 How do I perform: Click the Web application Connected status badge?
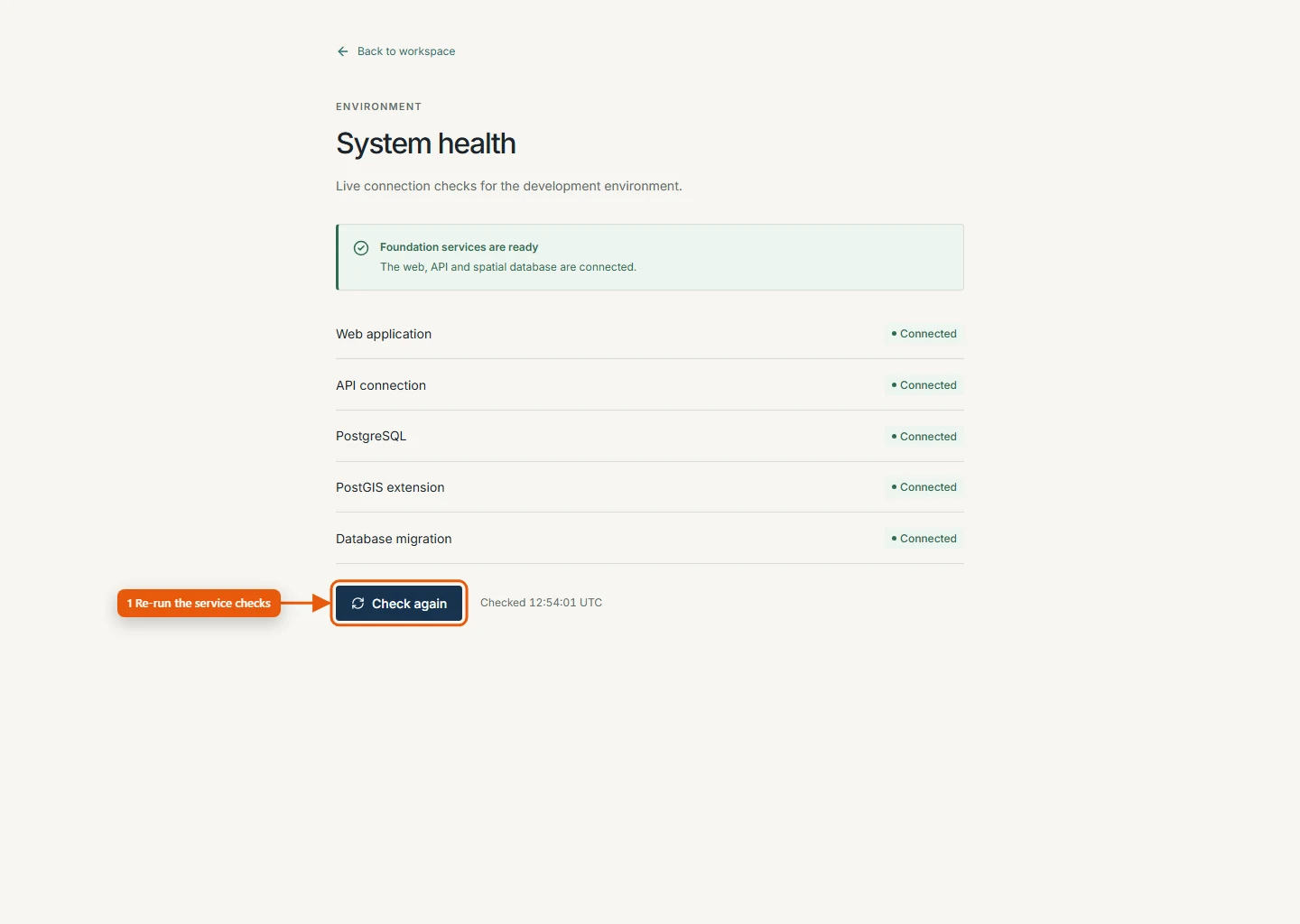coord(924,334)
